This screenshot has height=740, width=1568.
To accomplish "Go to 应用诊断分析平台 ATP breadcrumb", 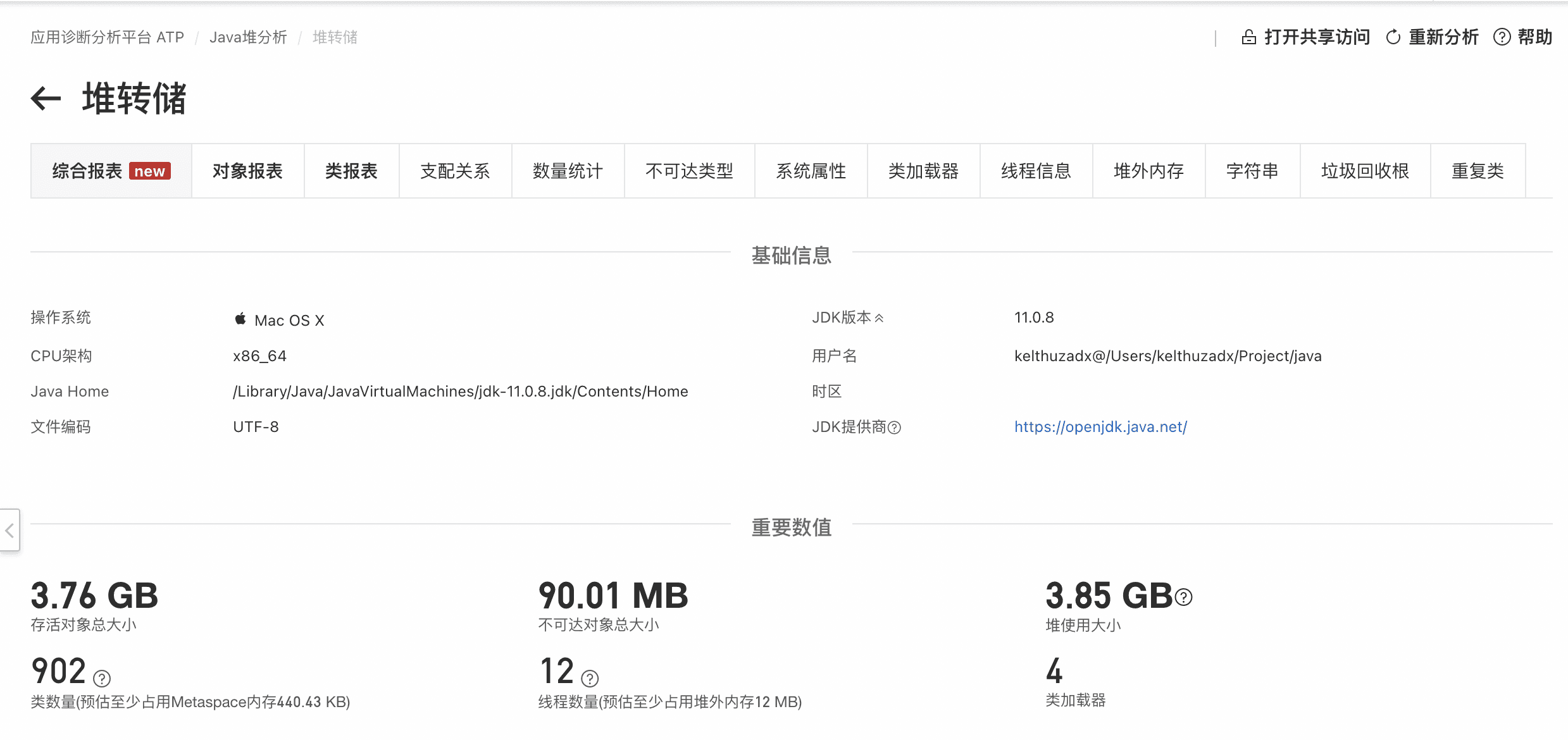I will [107, 37].
